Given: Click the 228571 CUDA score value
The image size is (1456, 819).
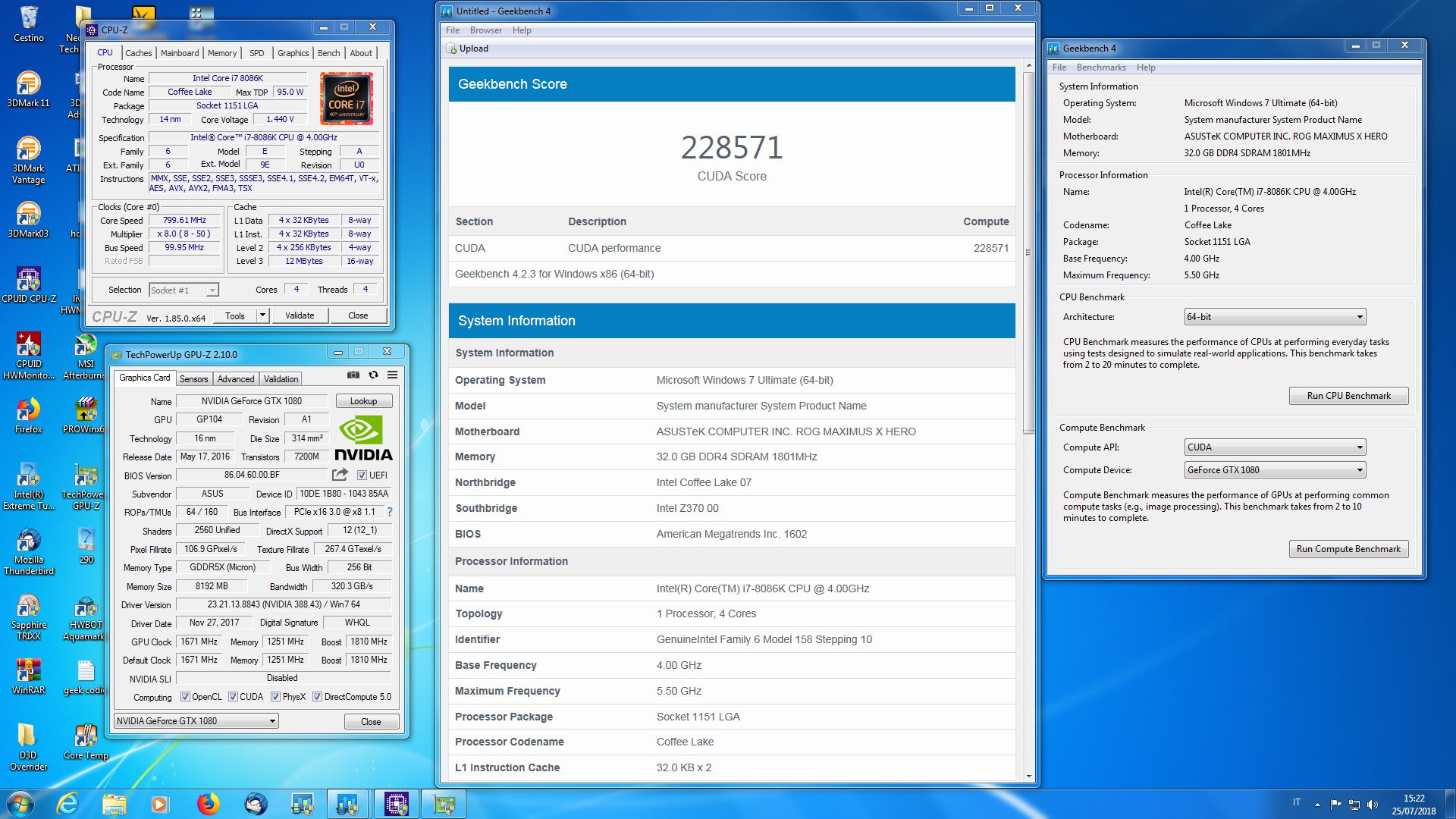Looking at the screenshot, I should pyautogui.click(x=731, y=148).
